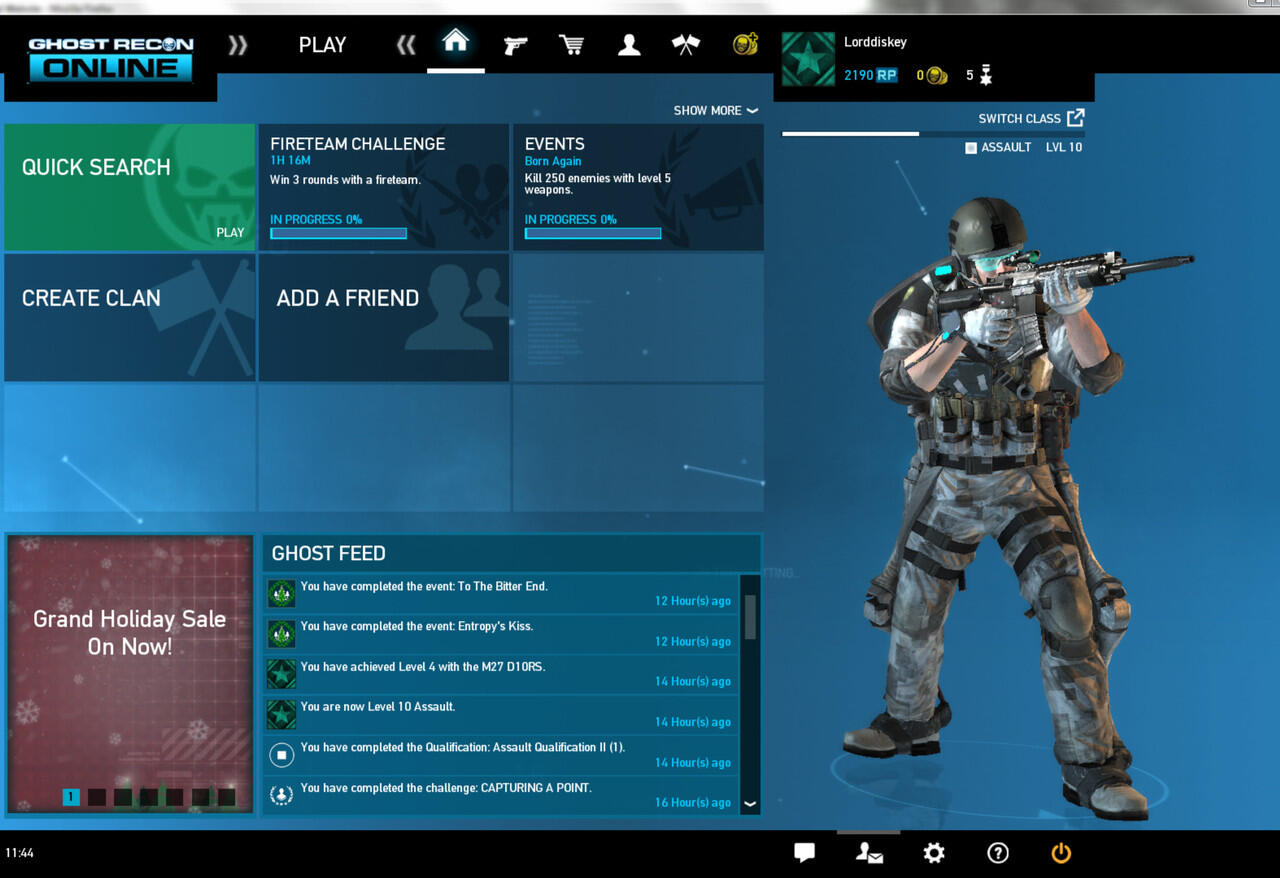Image resolution: width=1280 pixels, height=878 pixels.
Task: Open the Grand Holiday Sale banner
Action: tap(130, 673)
